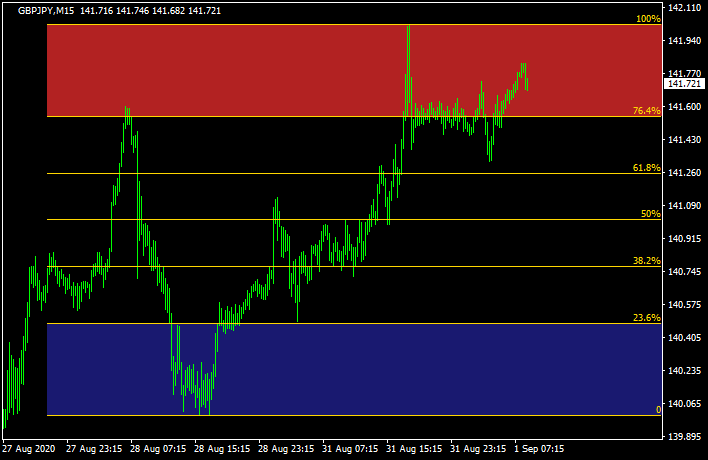Click the 27 Aug 2020 time label
Viewport: 708px width, 460px height.
tap(31, 448)
